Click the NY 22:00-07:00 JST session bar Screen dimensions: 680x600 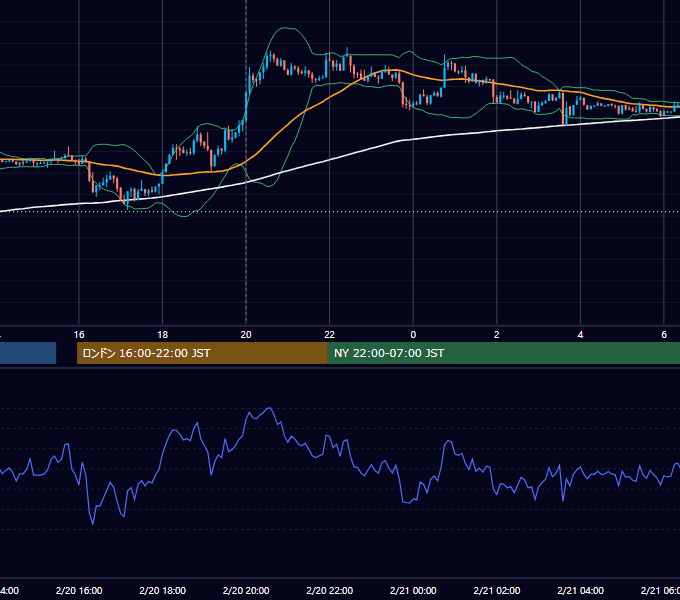(503, 353)
